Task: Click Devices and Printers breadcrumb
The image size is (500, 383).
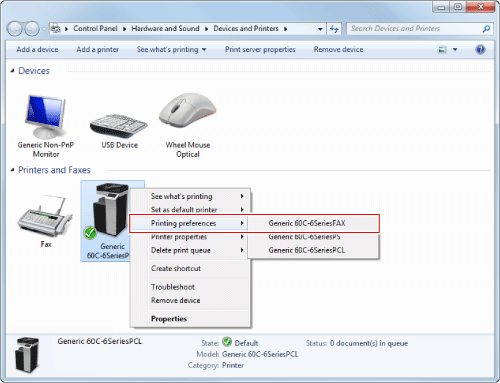Action: [x=246, y=29]
